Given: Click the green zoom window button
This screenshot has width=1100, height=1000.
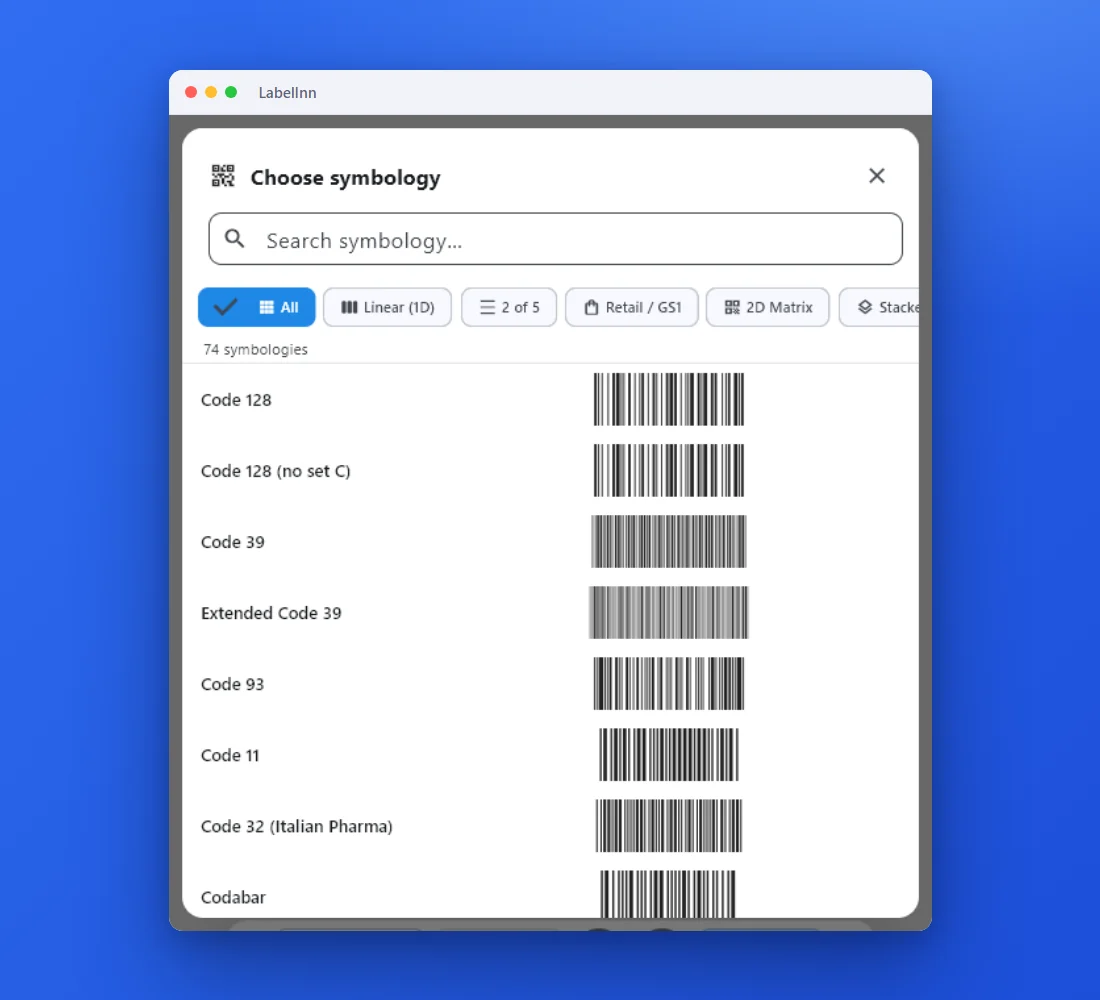Looking at the screenshot, I should (x=231, y=93).
